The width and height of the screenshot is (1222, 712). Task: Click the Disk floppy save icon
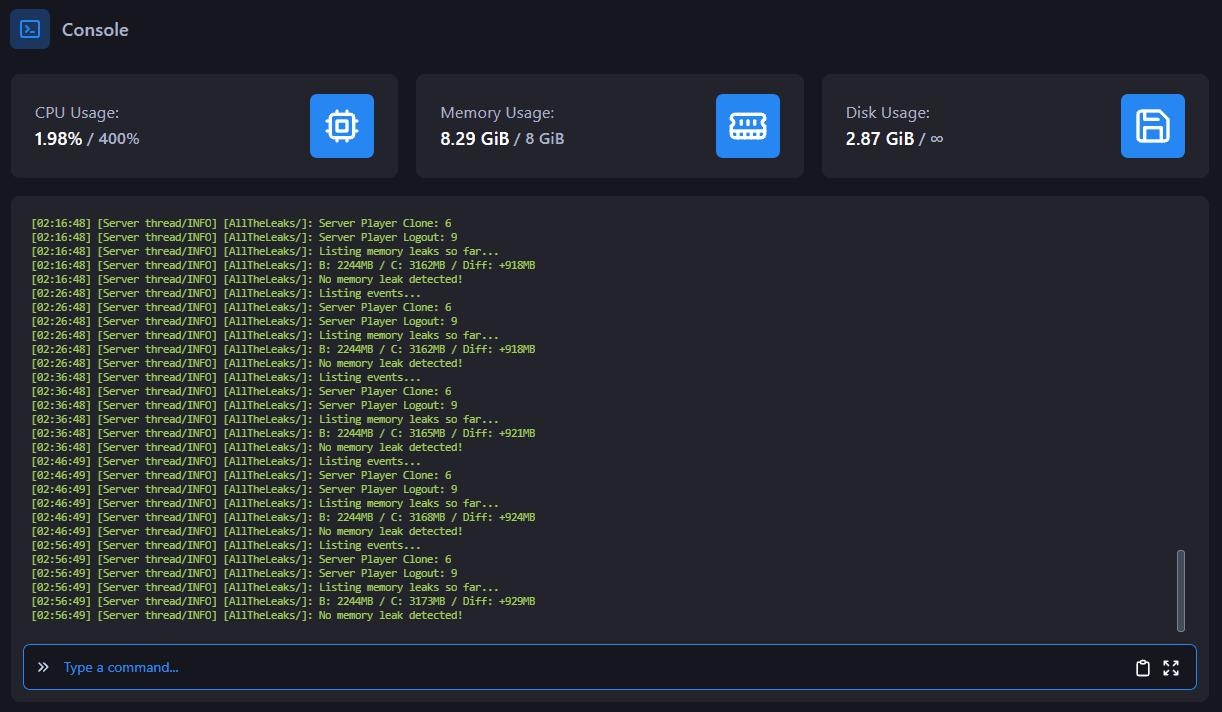1153,126
